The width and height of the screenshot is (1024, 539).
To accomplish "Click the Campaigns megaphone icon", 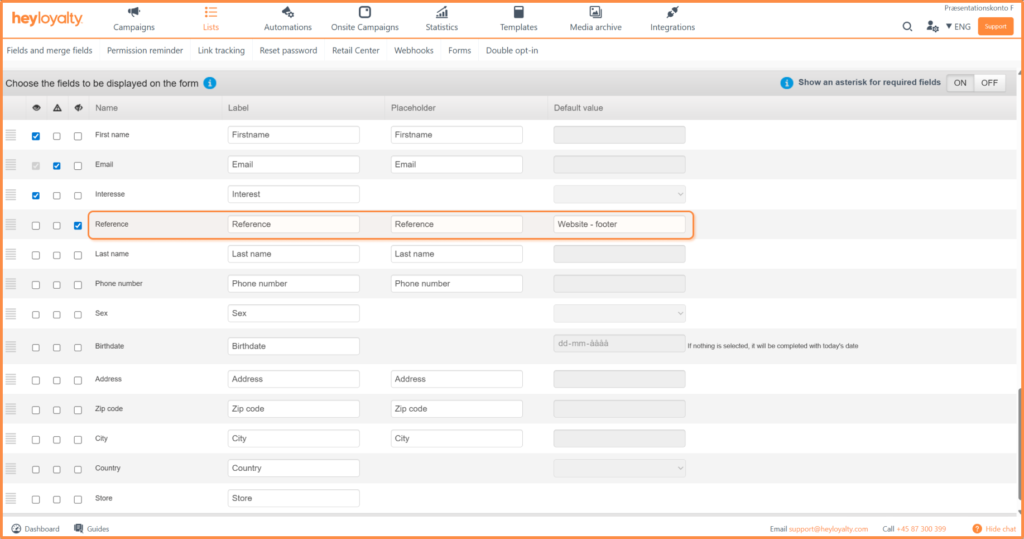I will (134, 12).
